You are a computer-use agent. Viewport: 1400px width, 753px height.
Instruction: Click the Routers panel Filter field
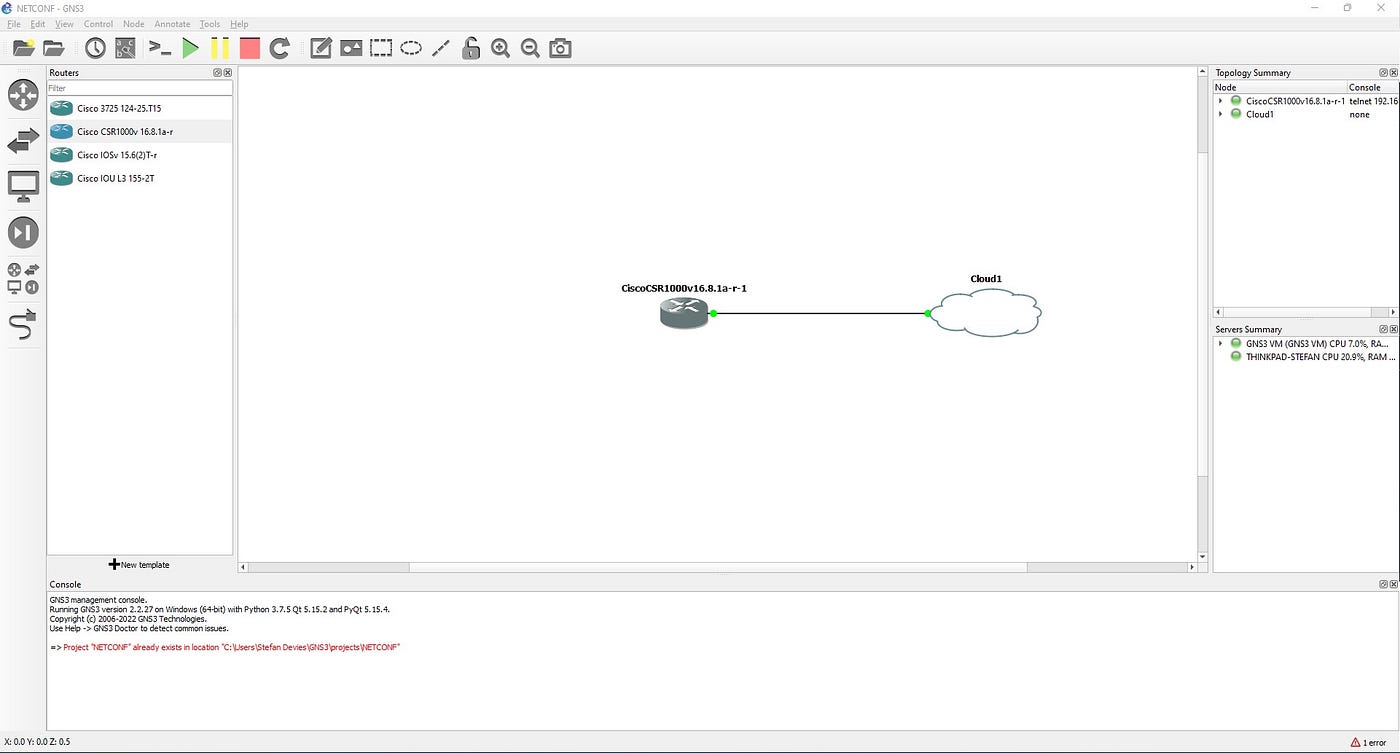[139, 88]
